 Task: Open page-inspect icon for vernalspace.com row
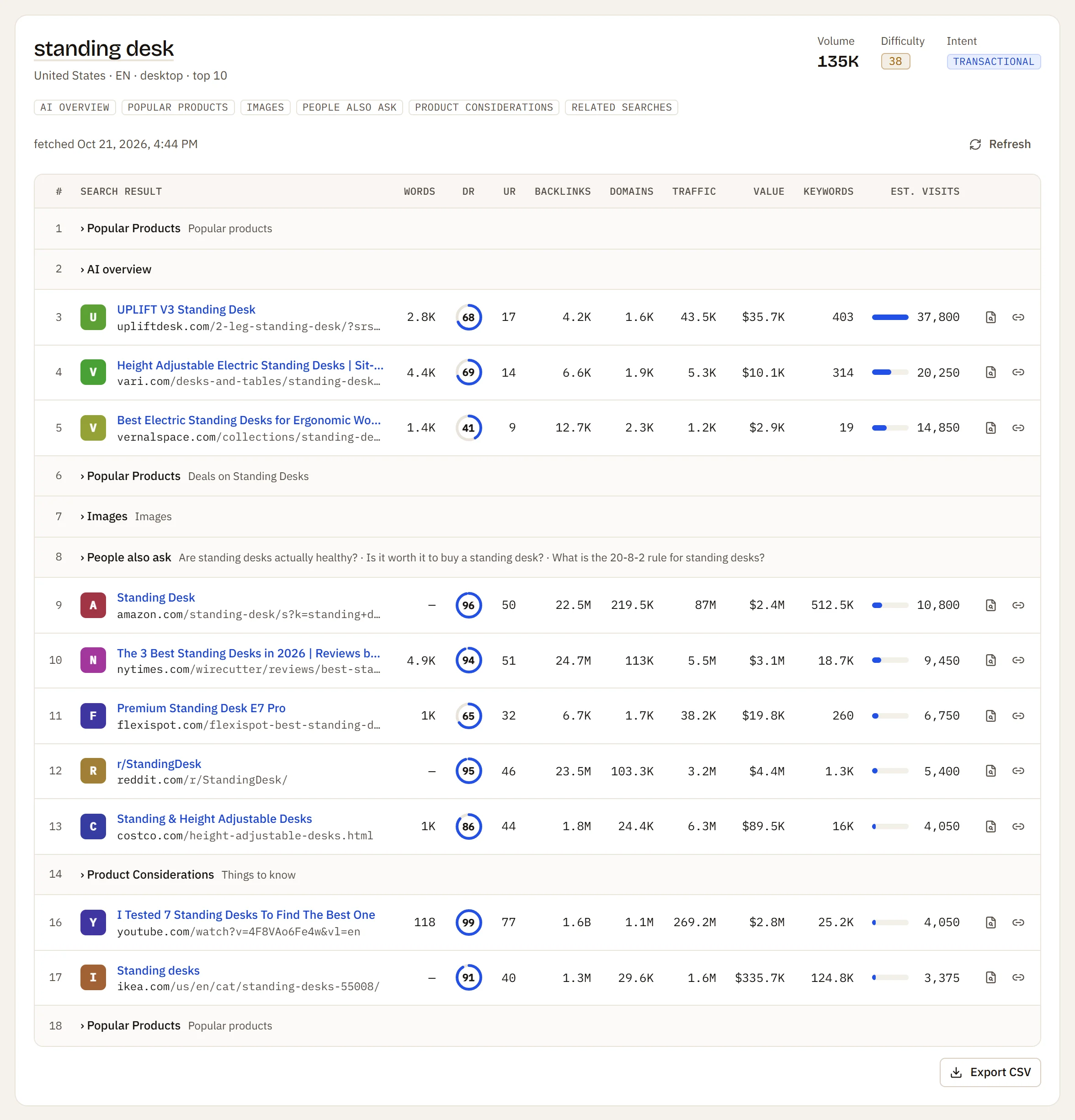(x=990, y=427)
